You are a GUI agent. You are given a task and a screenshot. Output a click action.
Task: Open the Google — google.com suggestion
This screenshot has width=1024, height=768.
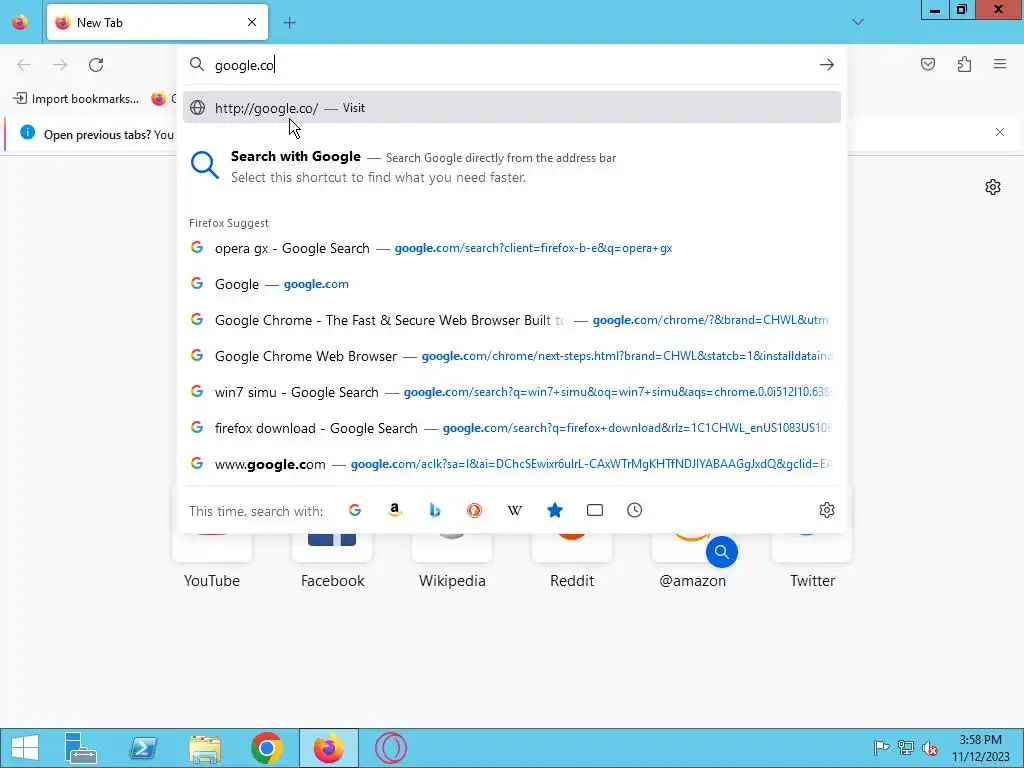click(x=512, y=284)
